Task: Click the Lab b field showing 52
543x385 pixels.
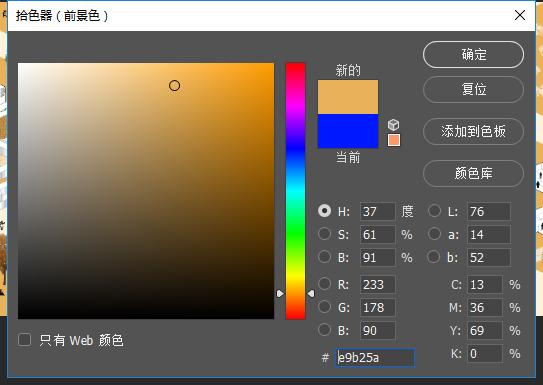Action: point(489,258)
